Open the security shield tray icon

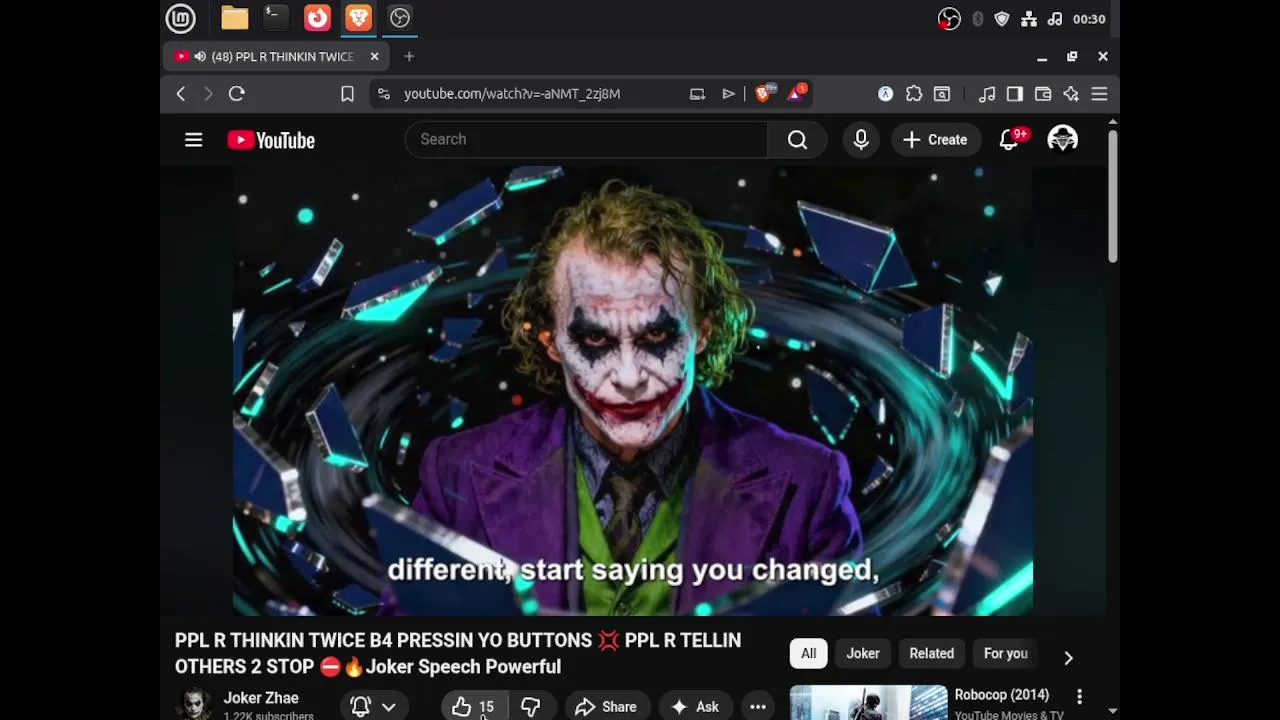pos(1002,19)
